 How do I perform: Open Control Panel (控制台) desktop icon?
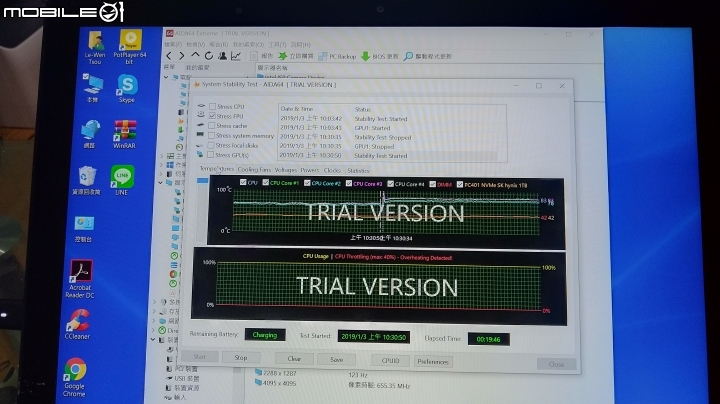[84, 229]
